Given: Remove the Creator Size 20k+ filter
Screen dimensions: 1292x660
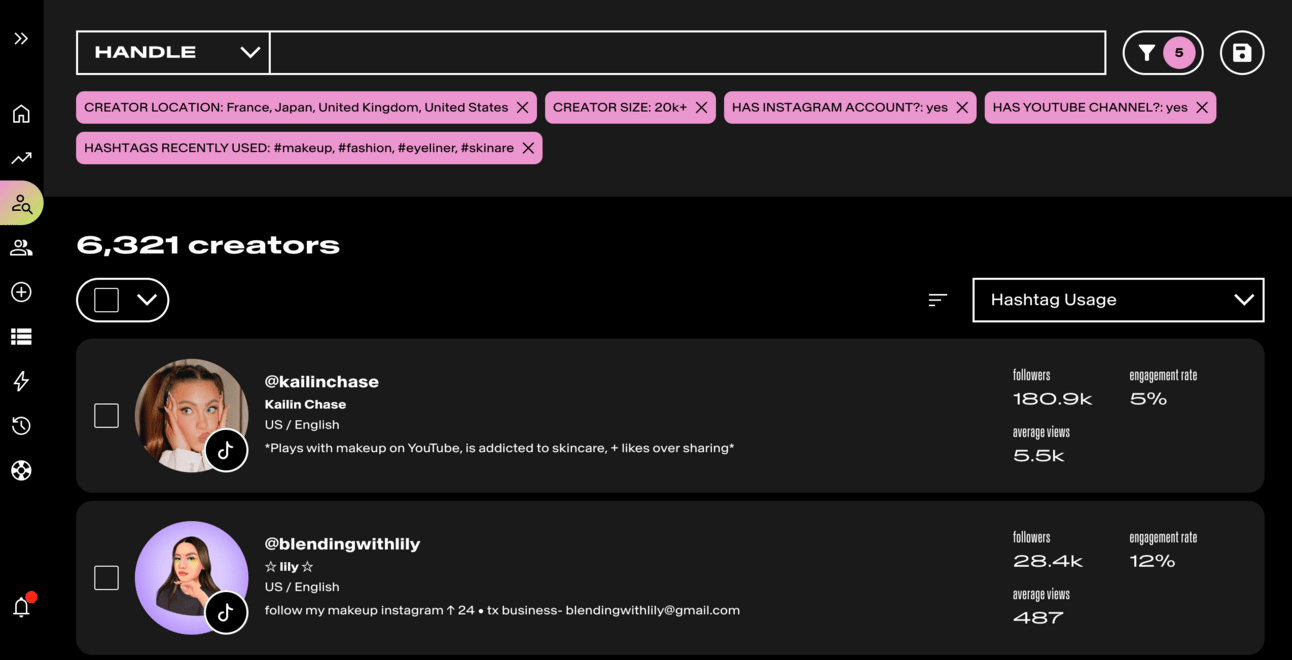Looking at the screenshot, I should click(701, 108).
